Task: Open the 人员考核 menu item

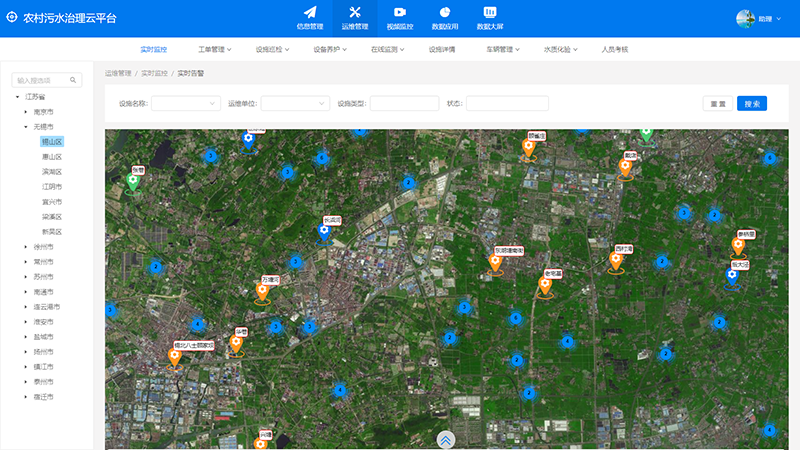Action: coord(614,48)
